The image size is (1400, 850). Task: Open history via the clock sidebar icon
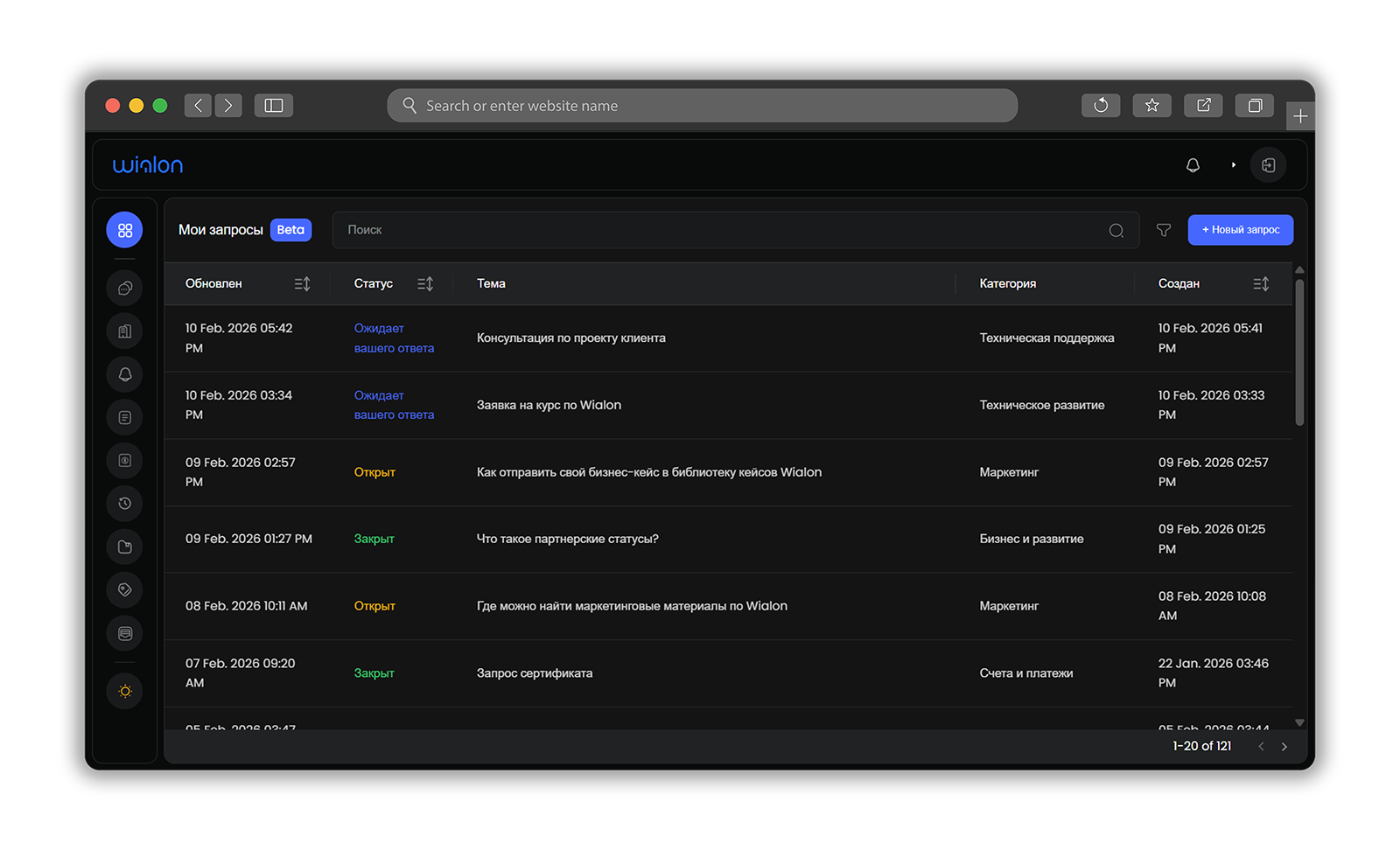tap(124, 503)
